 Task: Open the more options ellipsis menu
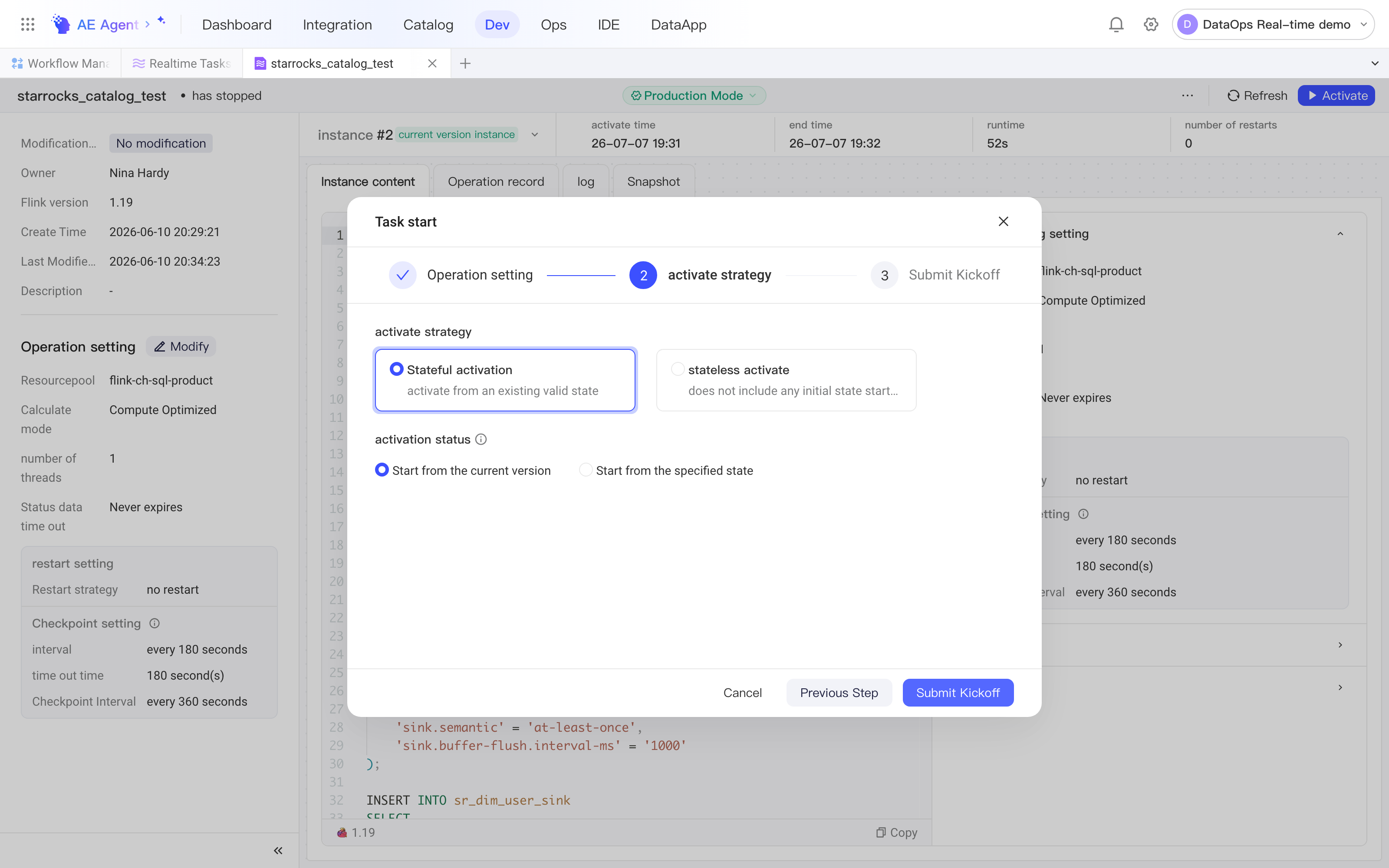(x=1188, y=96)
